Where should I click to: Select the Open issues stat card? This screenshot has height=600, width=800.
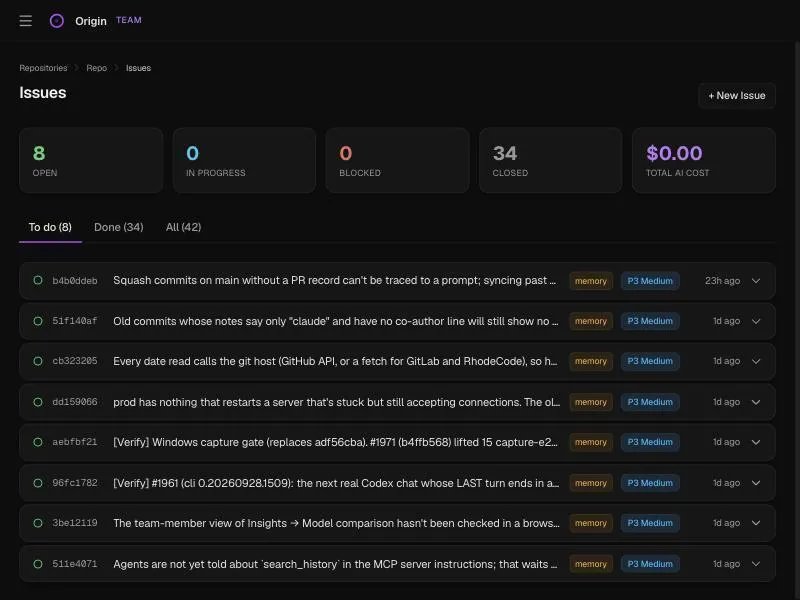coord(91,160)
